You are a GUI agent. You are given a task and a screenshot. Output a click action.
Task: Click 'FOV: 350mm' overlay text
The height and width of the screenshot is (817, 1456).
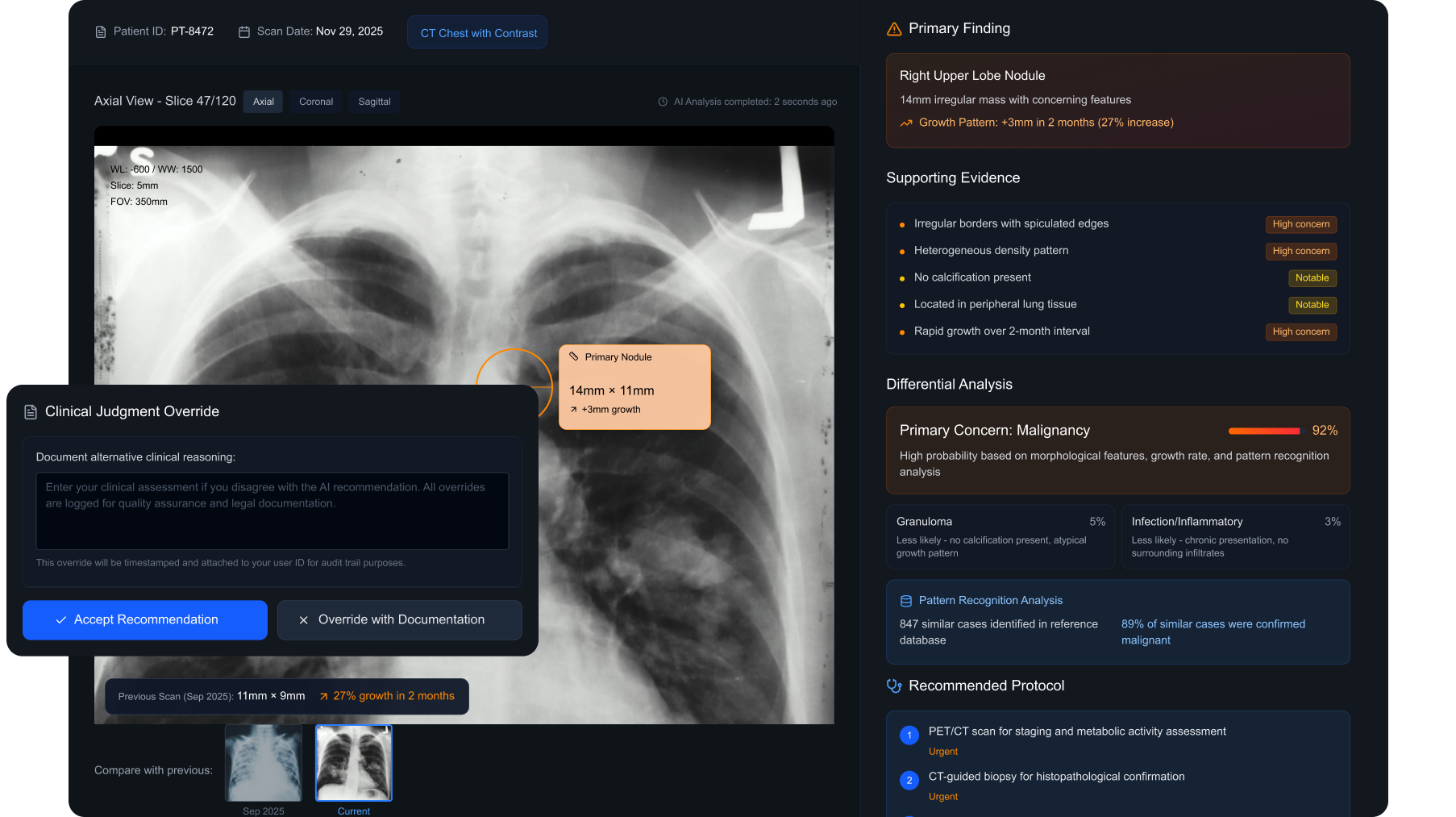[x=139, y=202]
